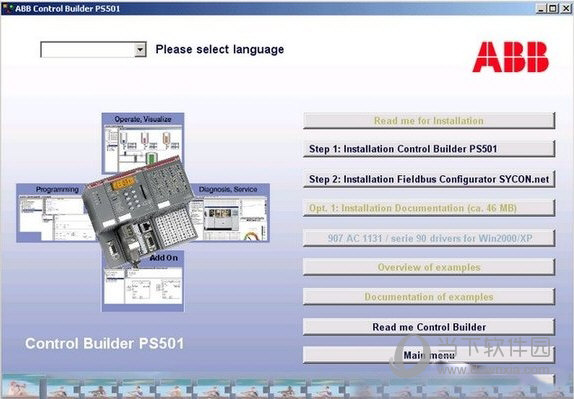Click Opt. 1: Installation Documentation button
This screenshot has width=574, height=399.
[x=429, y=208]
